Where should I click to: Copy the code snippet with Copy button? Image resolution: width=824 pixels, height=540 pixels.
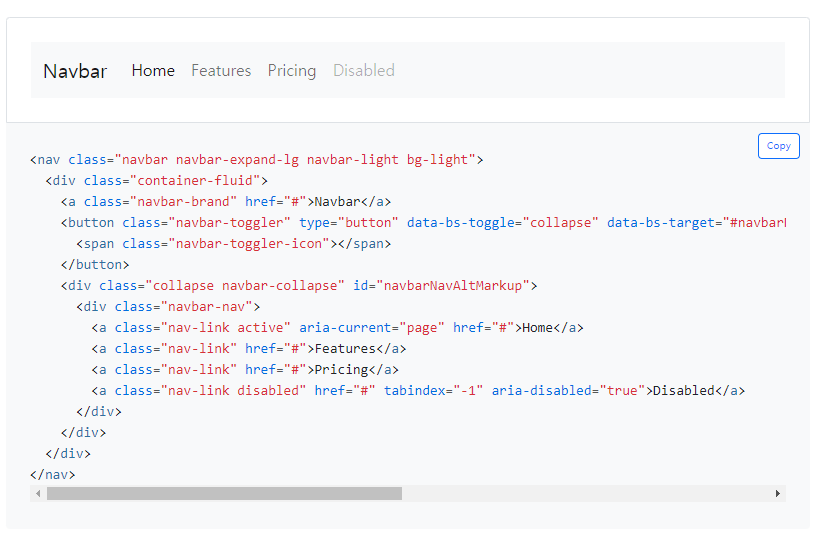778,146
